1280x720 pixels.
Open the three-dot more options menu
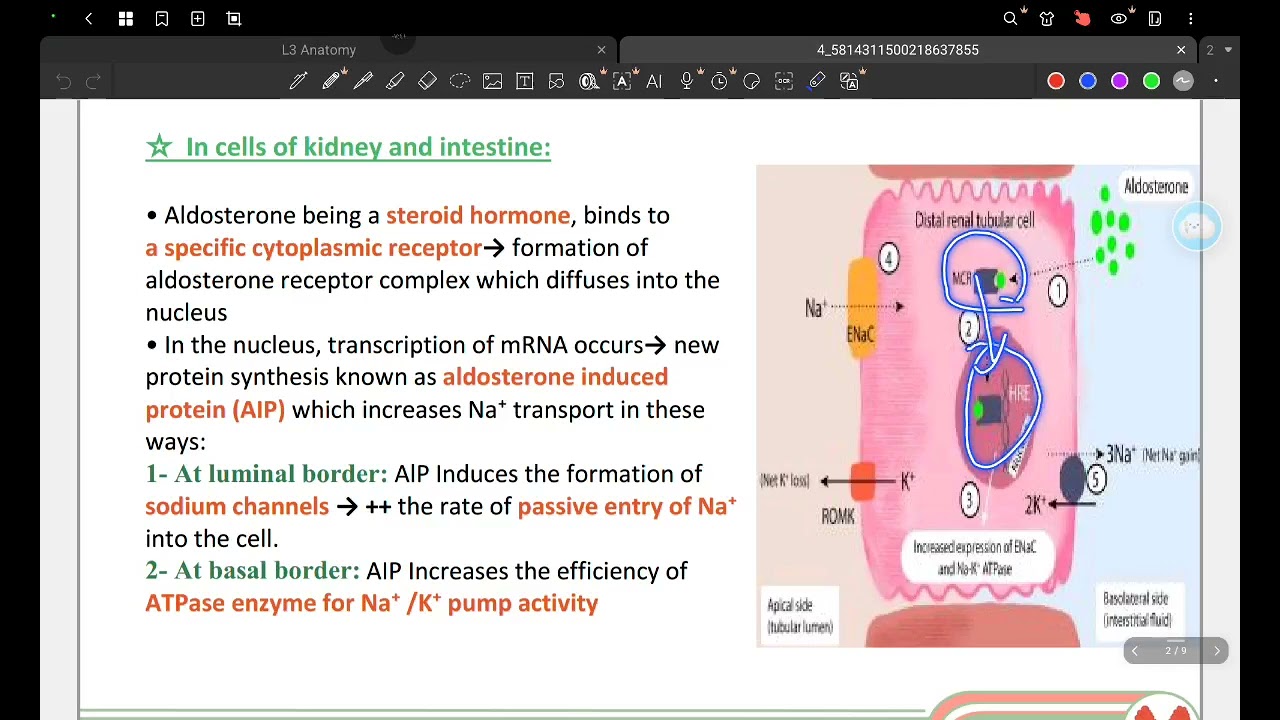[1191, 19]
